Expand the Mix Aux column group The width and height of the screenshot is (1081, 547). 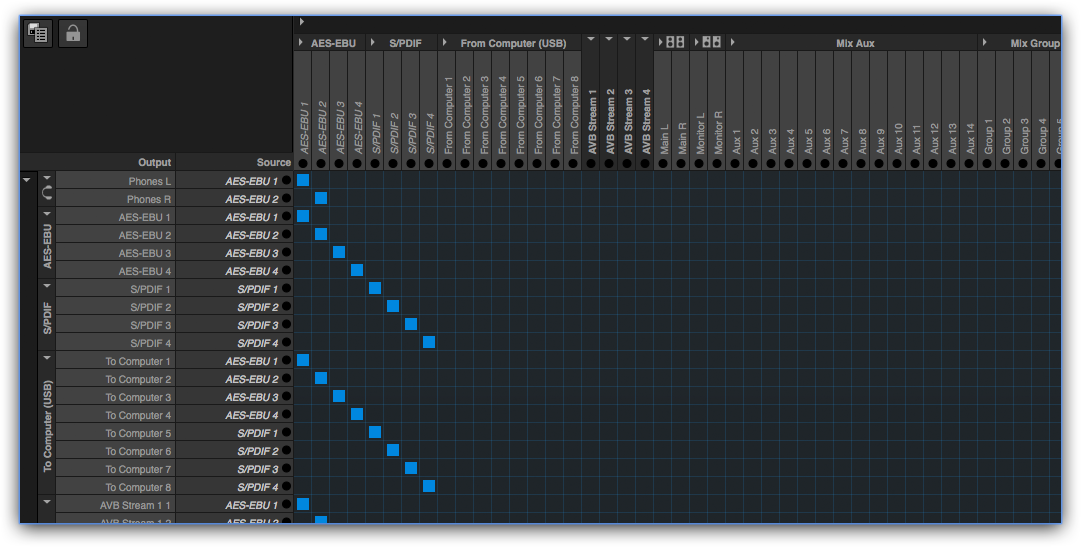(733, 43)
